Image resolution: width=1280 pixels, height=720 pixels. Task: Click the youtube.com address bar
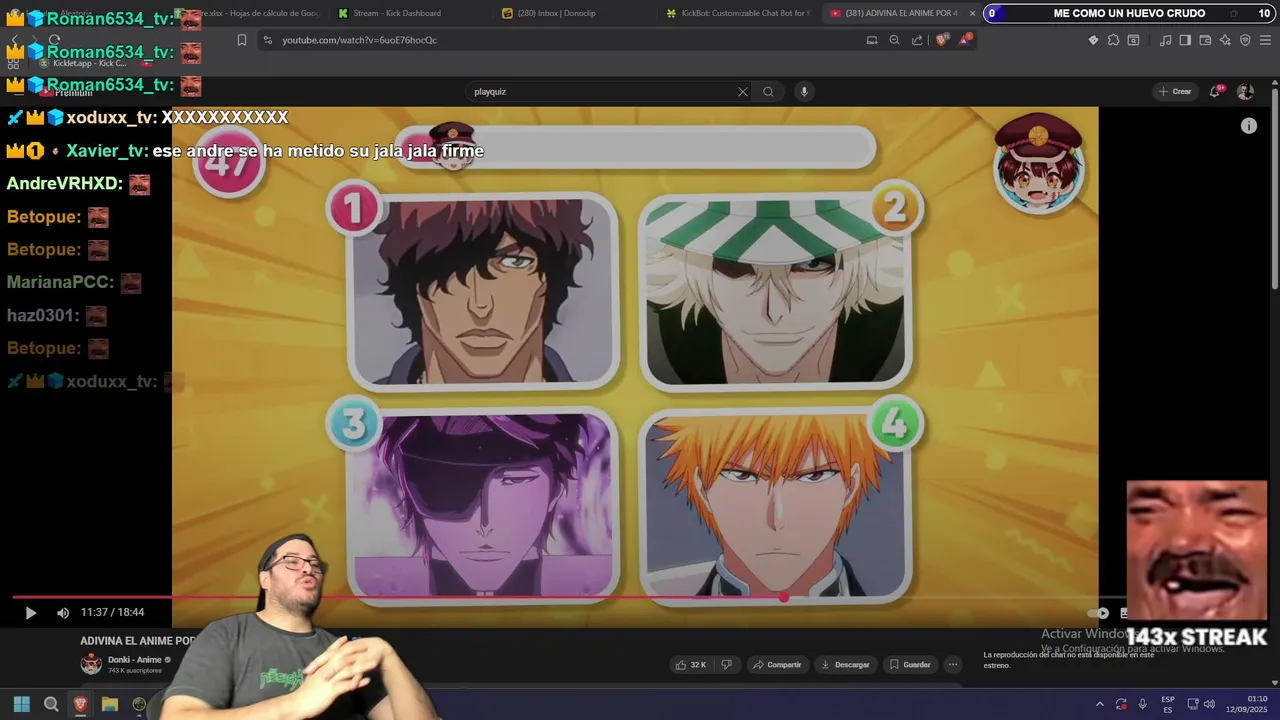[x=560, y=40]
